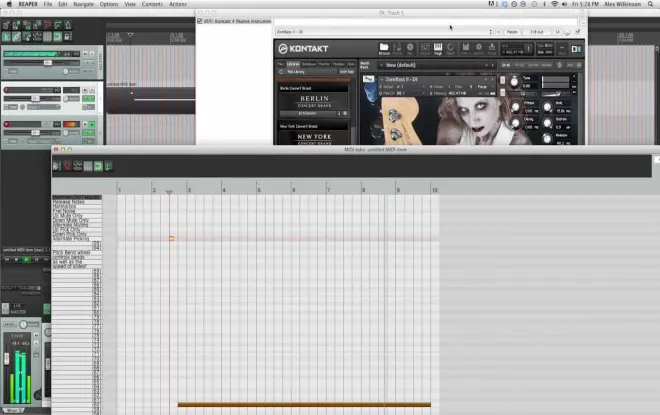The image size is (660, 415).
Task: Switch to the Database tab in Kontakt browser
Action: [309, 64]
